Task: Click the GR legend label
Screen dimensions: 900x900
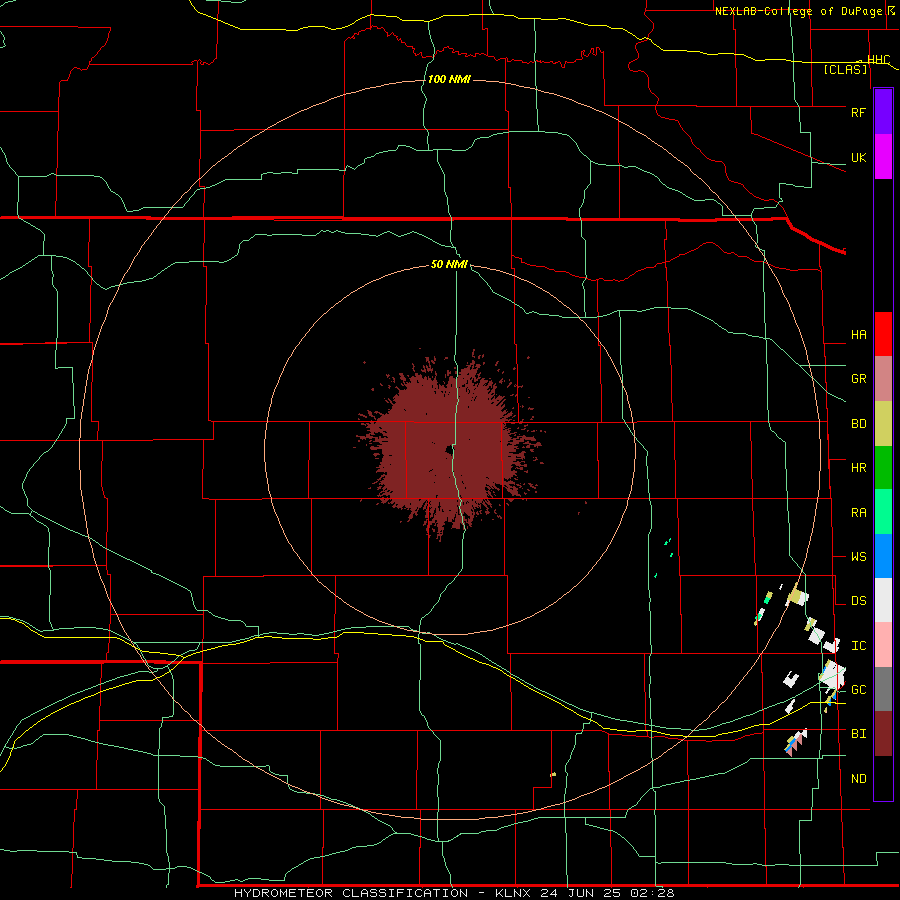Action: (x=858, y=379)
